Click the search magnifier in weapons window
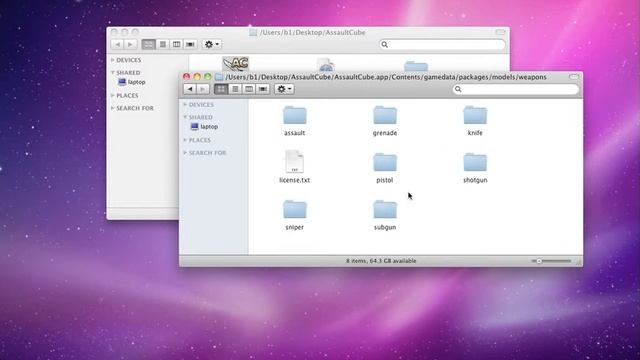This screenshot has height=360, width=640. (x=458, y=89)
